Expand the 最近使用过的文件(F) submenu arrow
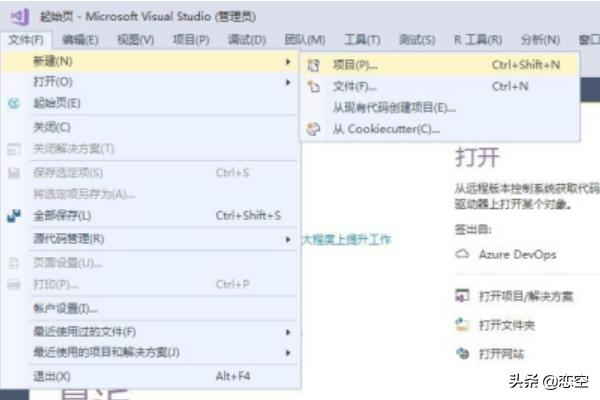 [x=288, y=332]
